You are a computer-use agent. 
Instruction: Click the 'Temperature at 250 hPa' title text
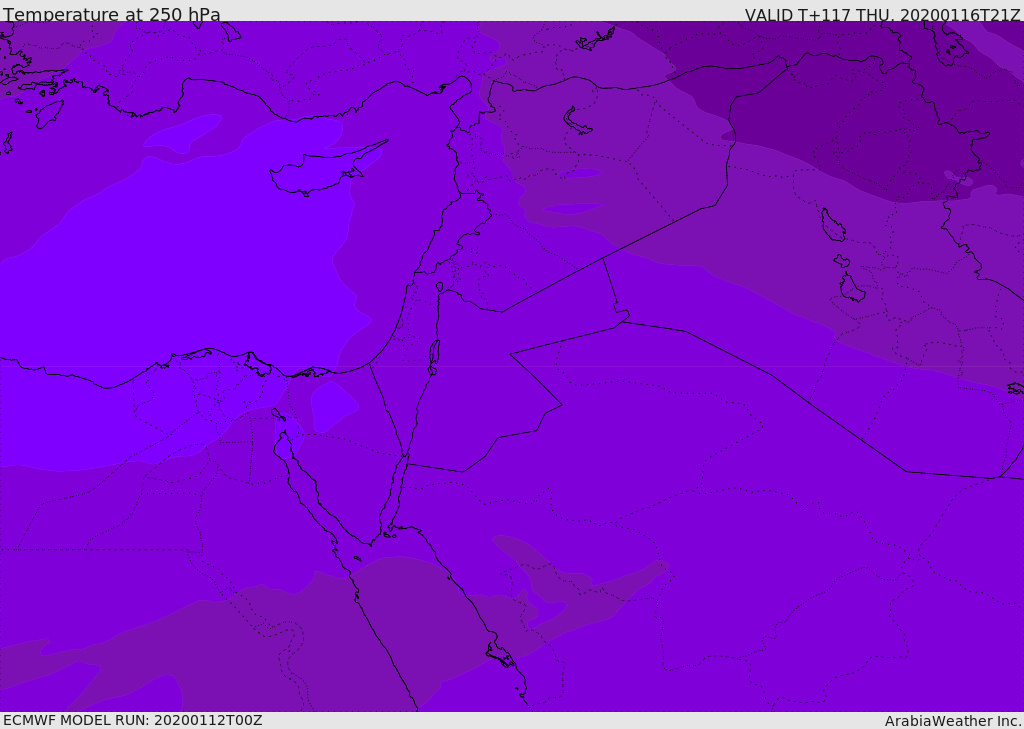[x=112, y=14]
